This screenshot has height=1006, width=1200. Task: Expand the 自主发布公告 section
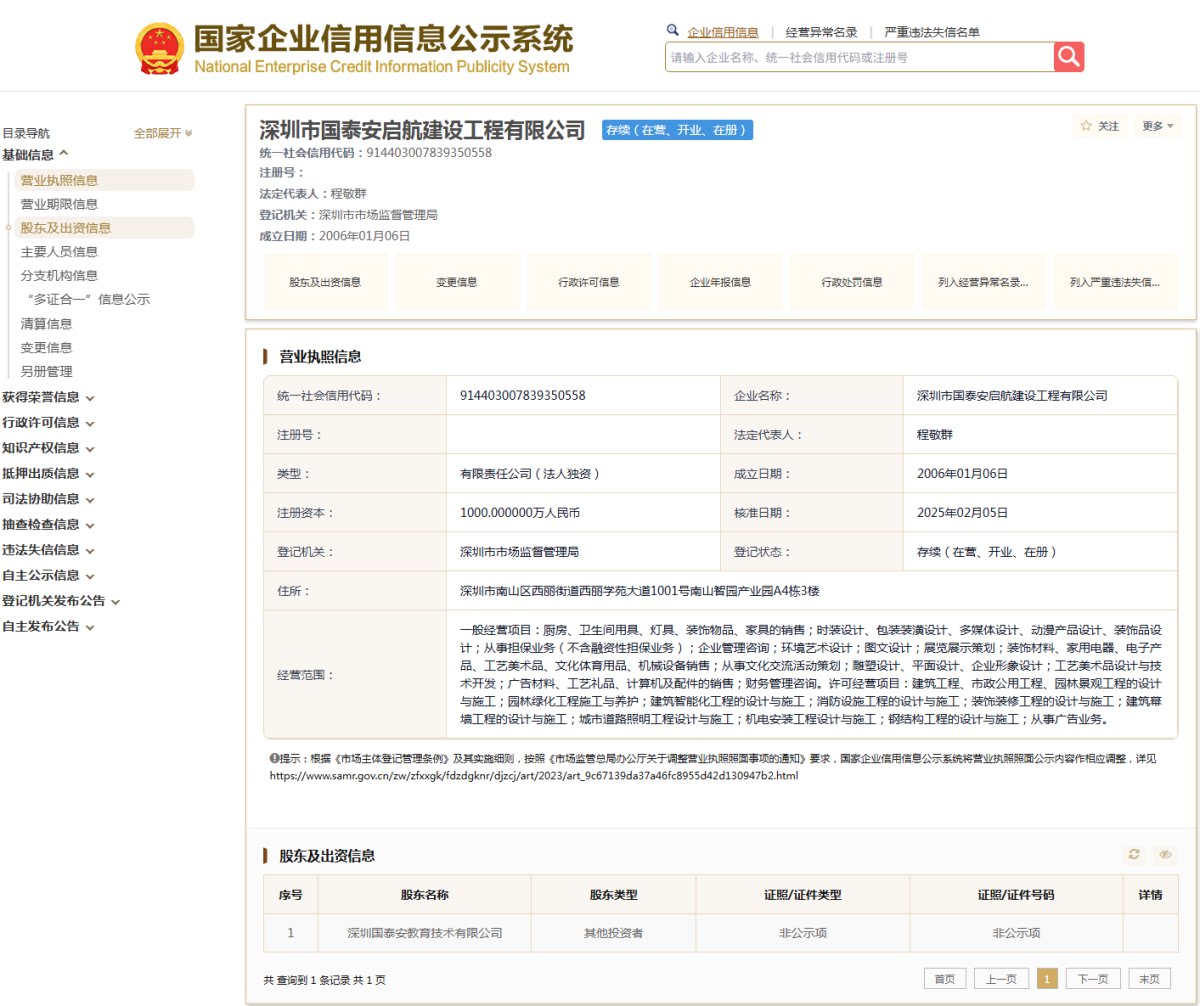pyautogui.click(x=48, y=627)
